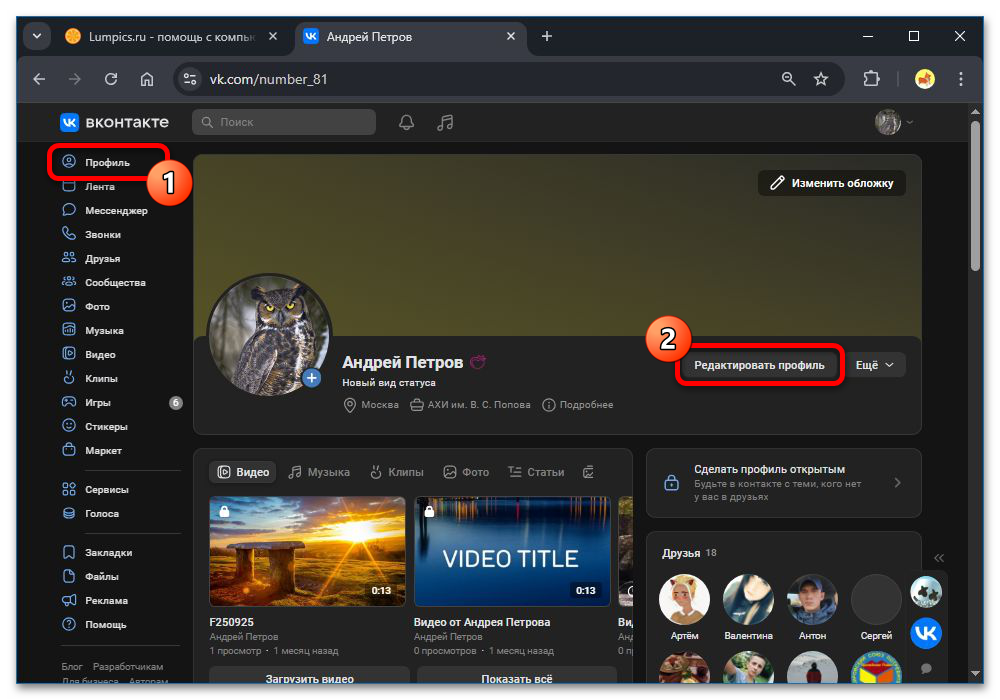Open the VIDEO TITLE video thumbnail
Screen dimensions: 1000x700
click(x=511, y=551)
